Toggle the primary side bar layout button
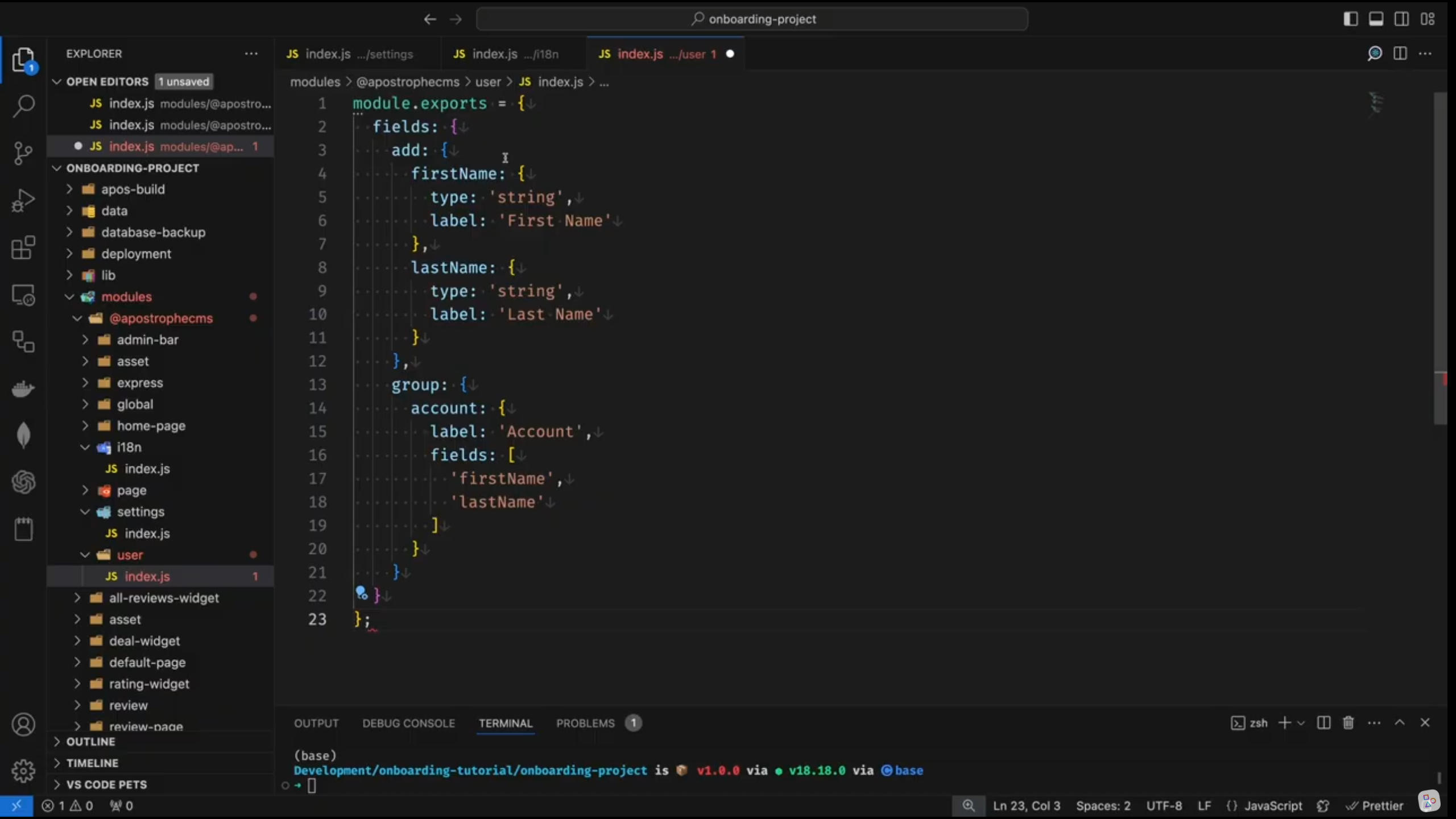The image size is (1456, 819). pyautogui.click(x=1351, y=19)
